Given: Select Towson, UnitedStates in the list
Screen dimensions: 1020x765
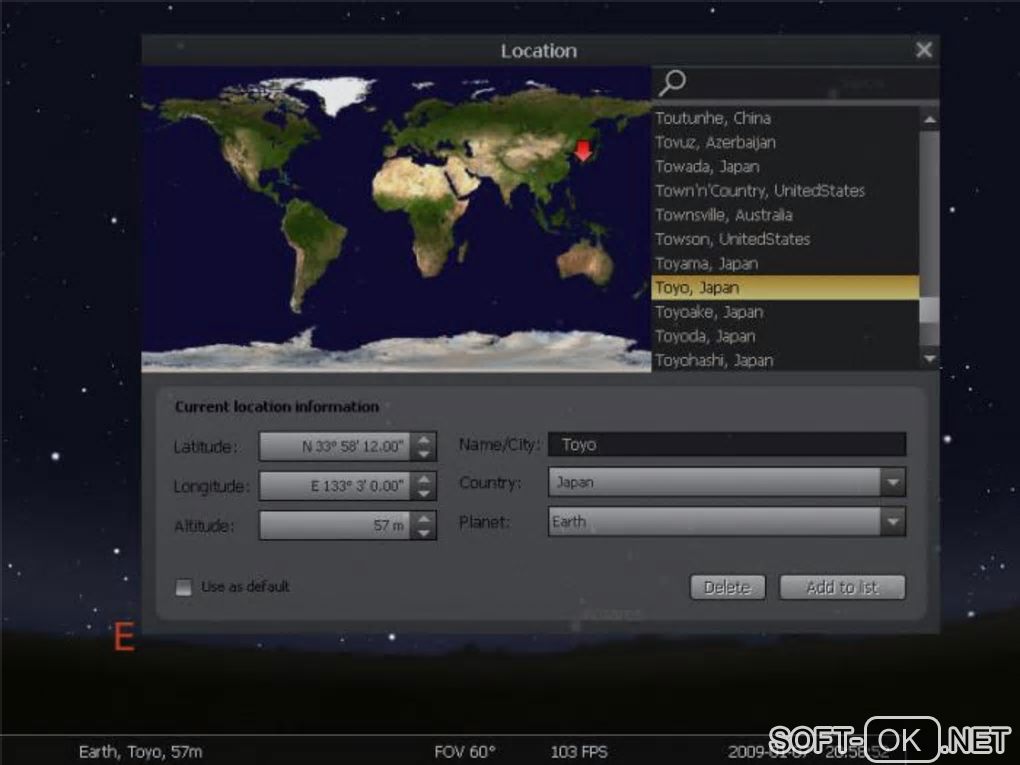Looking at the screenshot, I should click(785, 239).
